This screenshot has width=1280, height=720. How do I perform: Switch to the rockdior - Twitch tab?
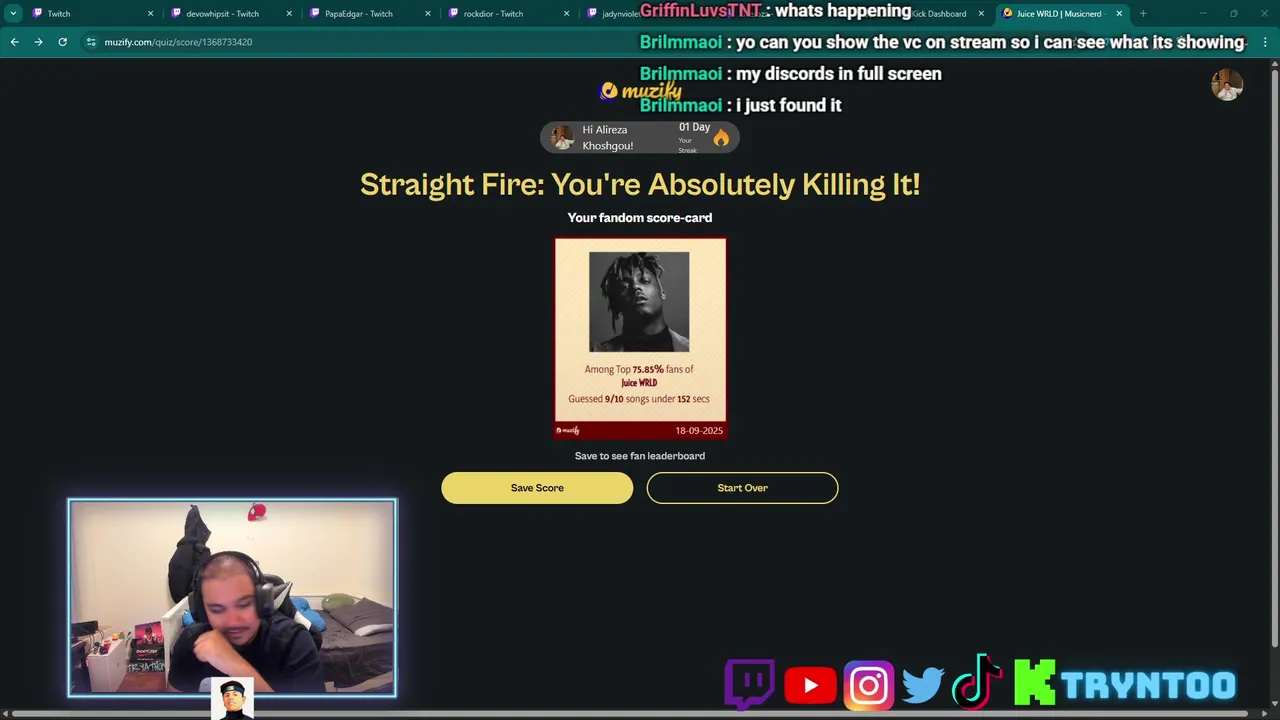506,14
